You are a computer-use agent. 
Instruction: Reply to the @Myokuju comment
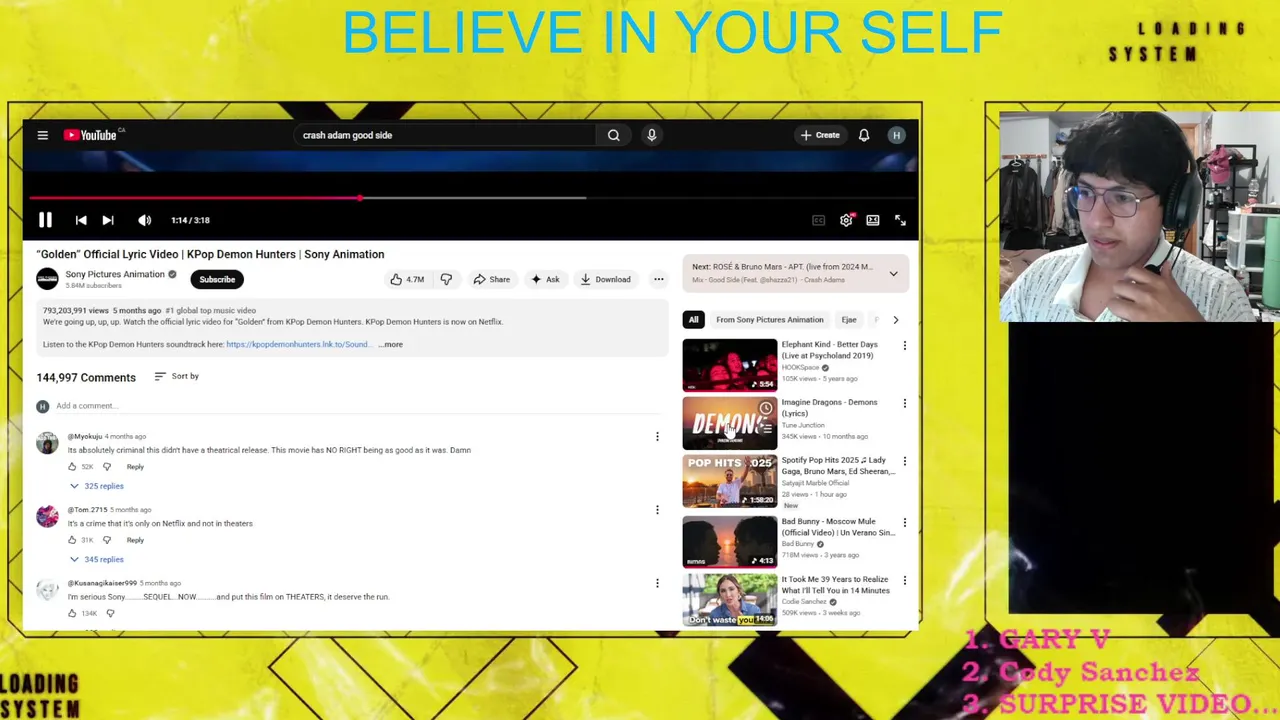135,467
